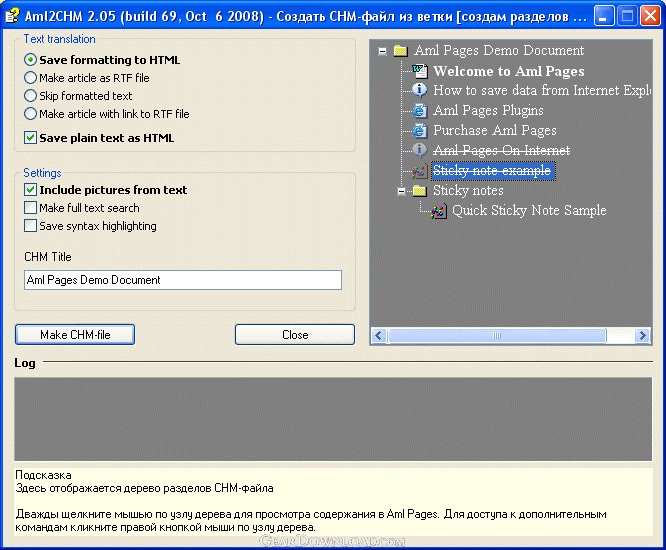Click the Purchase Aml Pages browser icon
Viewport: 666px width, 550px height.
click(x=420, y=130)
